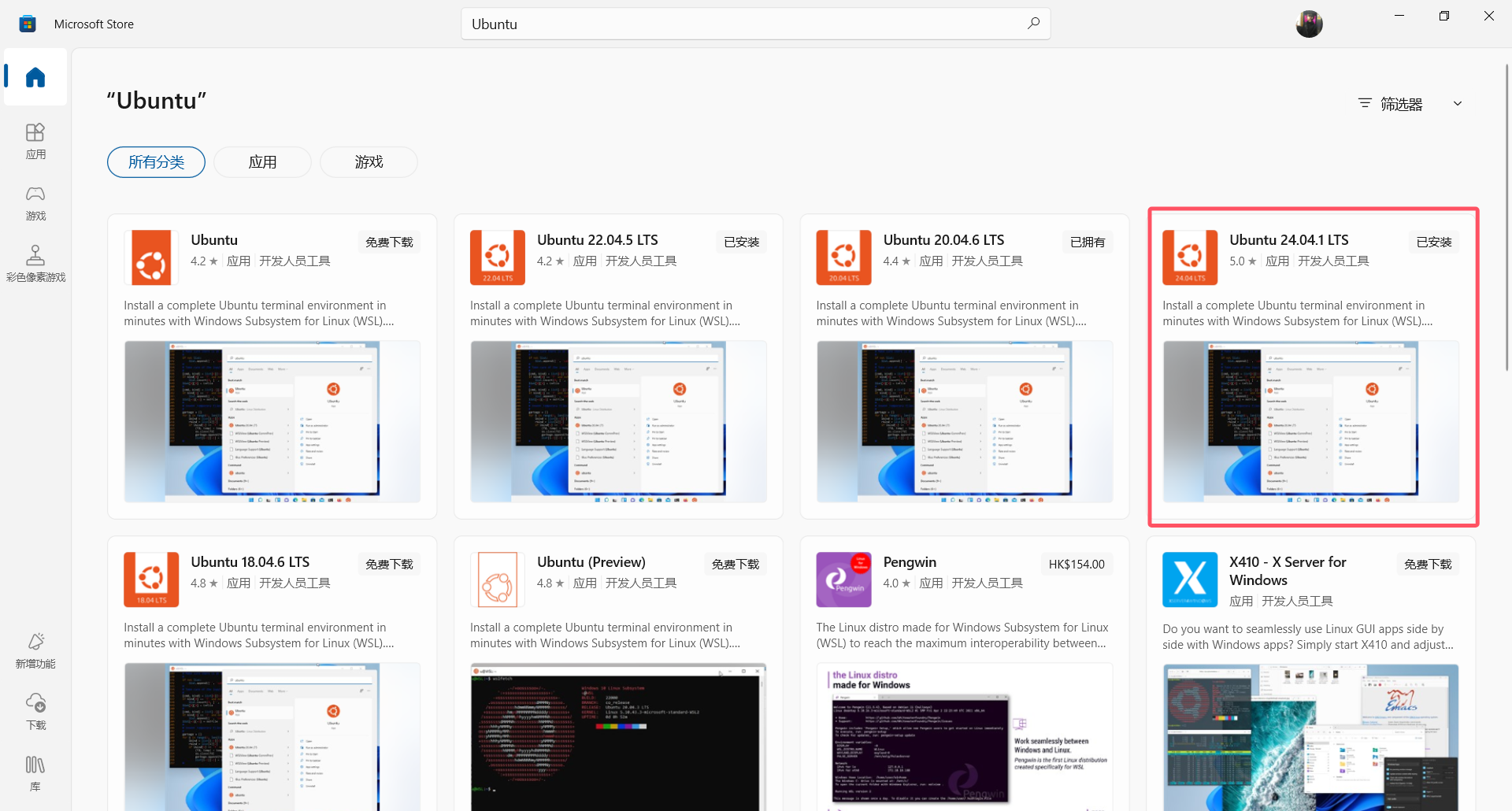The width and height of the screenshot is (1512, 811).
Task: Click the search magnifier icon
Action: click(1033, 24)
